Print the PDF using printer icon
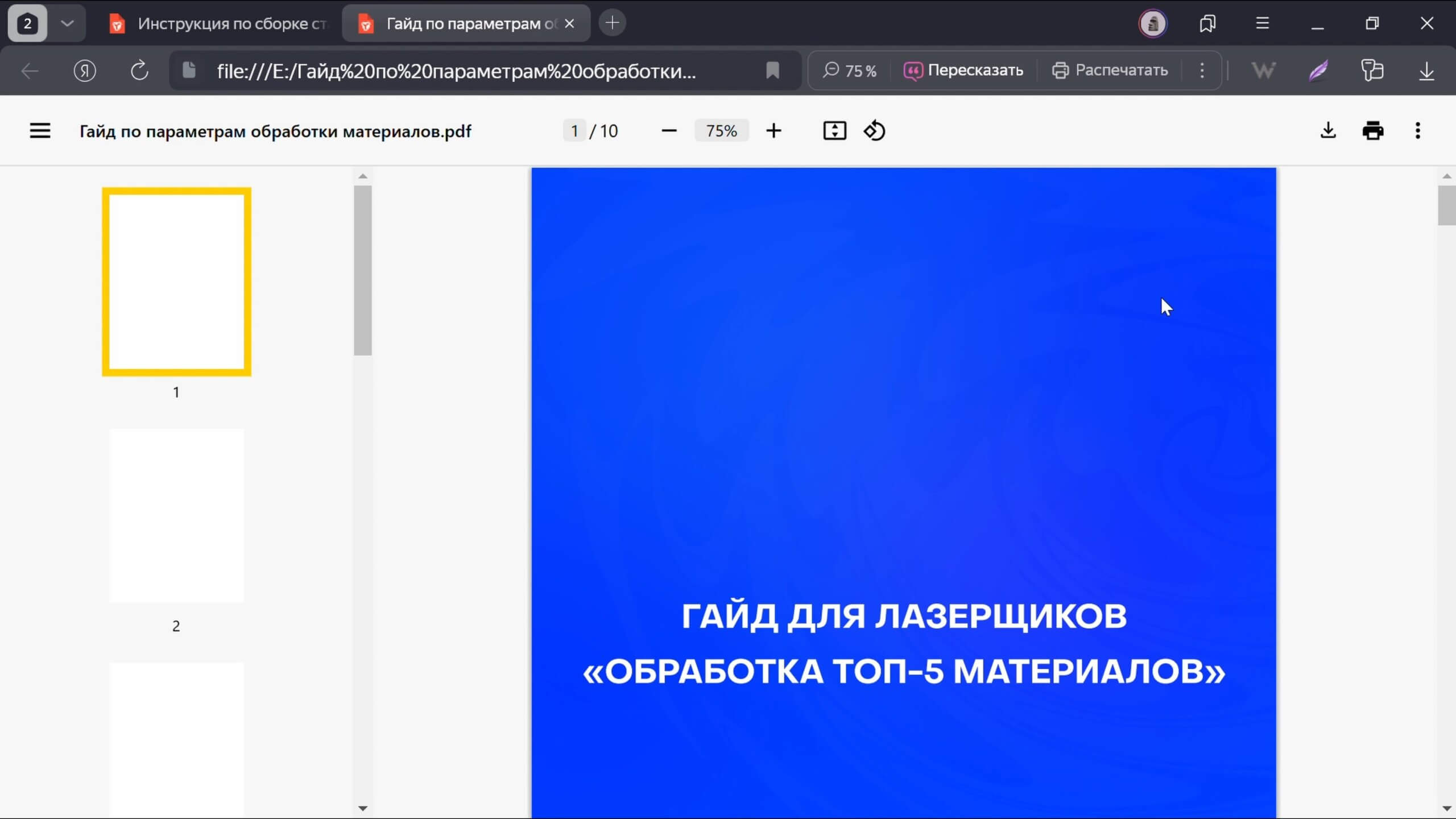 1373,131
